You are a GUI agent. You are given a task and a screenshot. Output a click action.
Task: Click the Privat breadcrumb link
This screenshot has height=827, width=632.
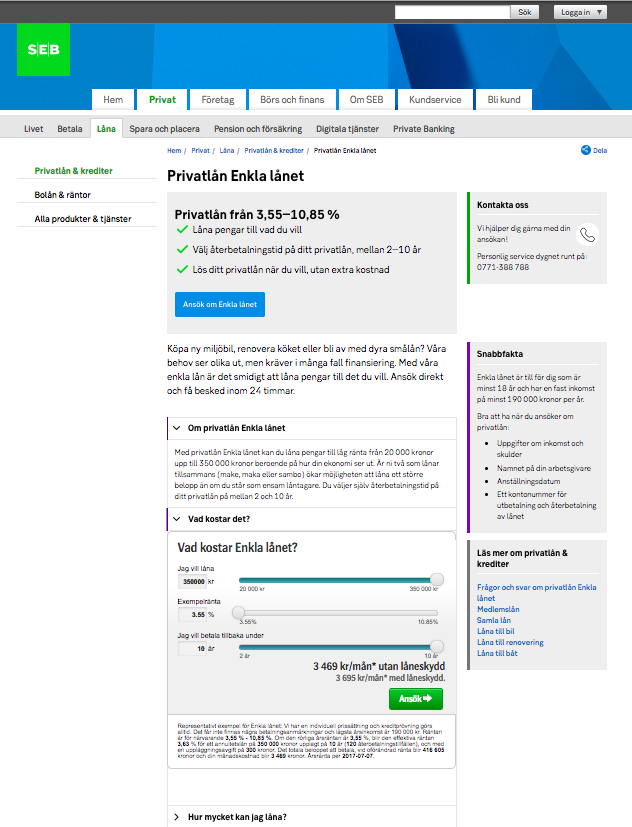200,150
